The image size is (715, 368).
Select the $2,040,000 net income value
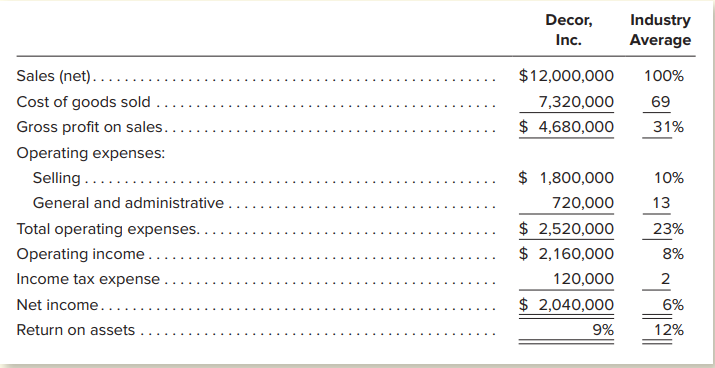[566, 305]
